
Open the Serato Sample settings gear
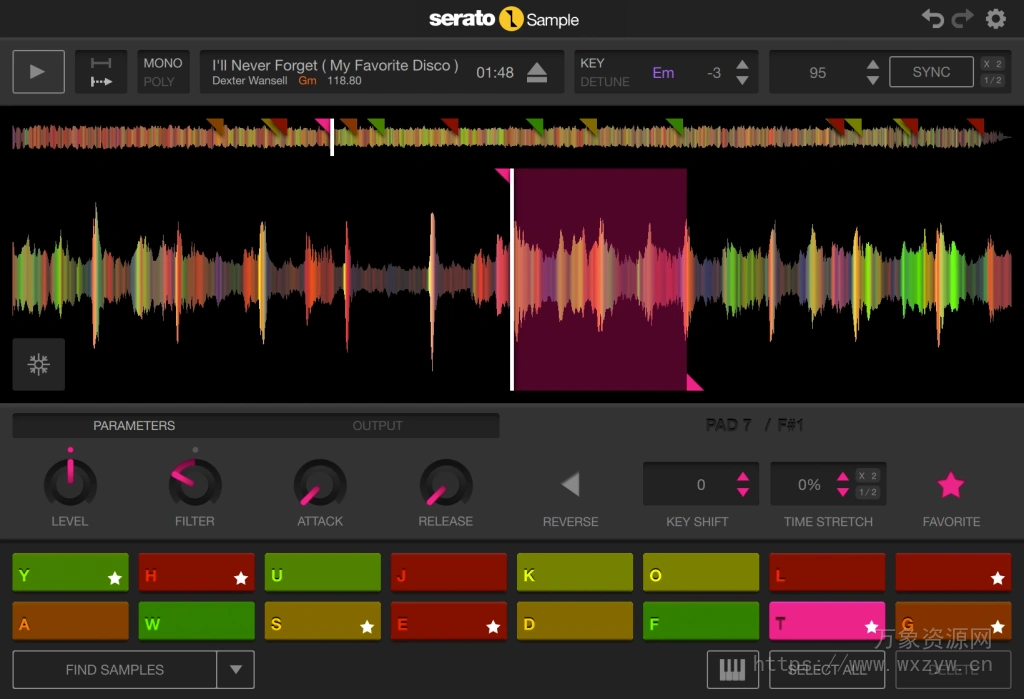pyautogui.click(x=995, y=18)
